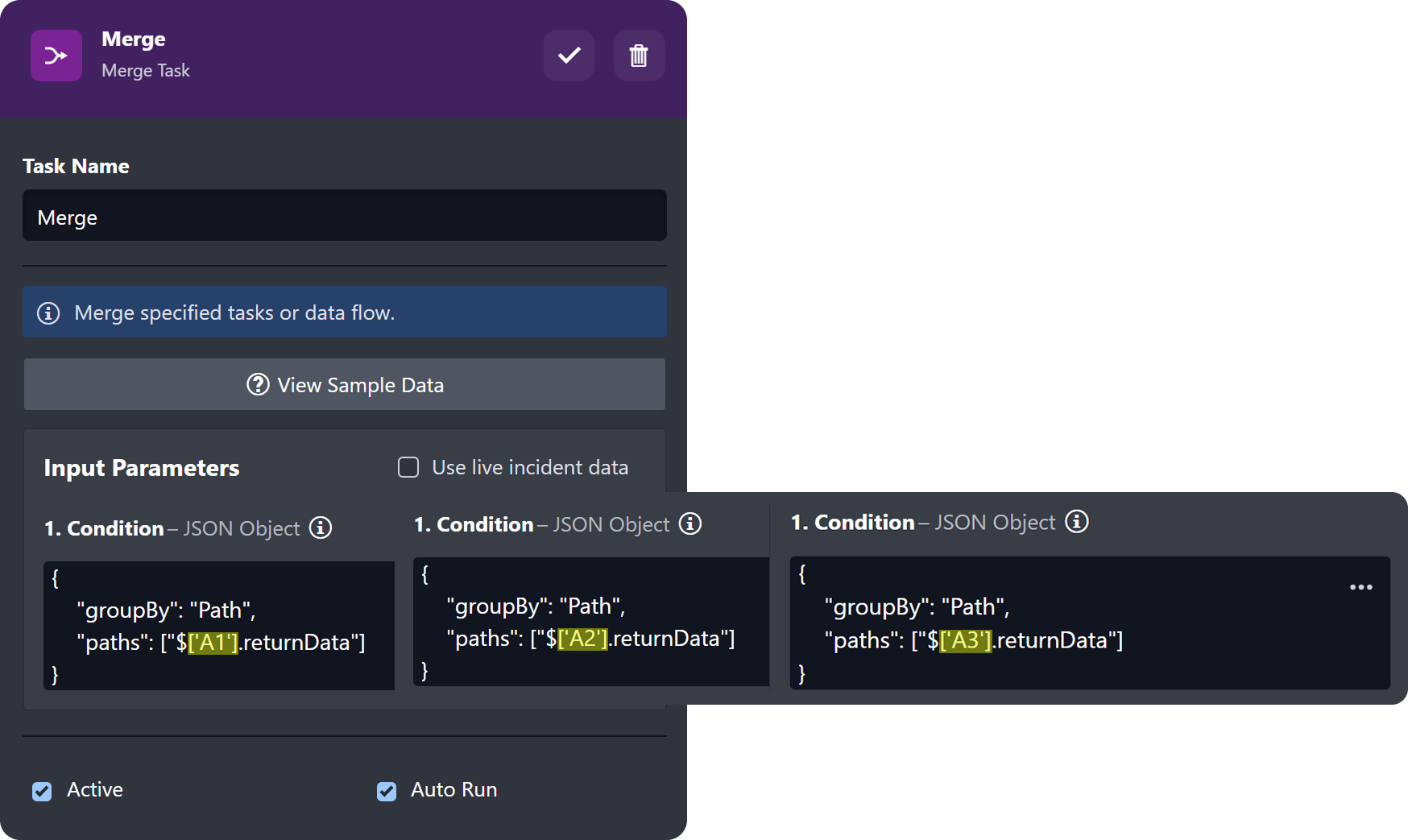1408x840 pixels.
Task: Click the info icon in the blue banner
Action: point(48,312)
